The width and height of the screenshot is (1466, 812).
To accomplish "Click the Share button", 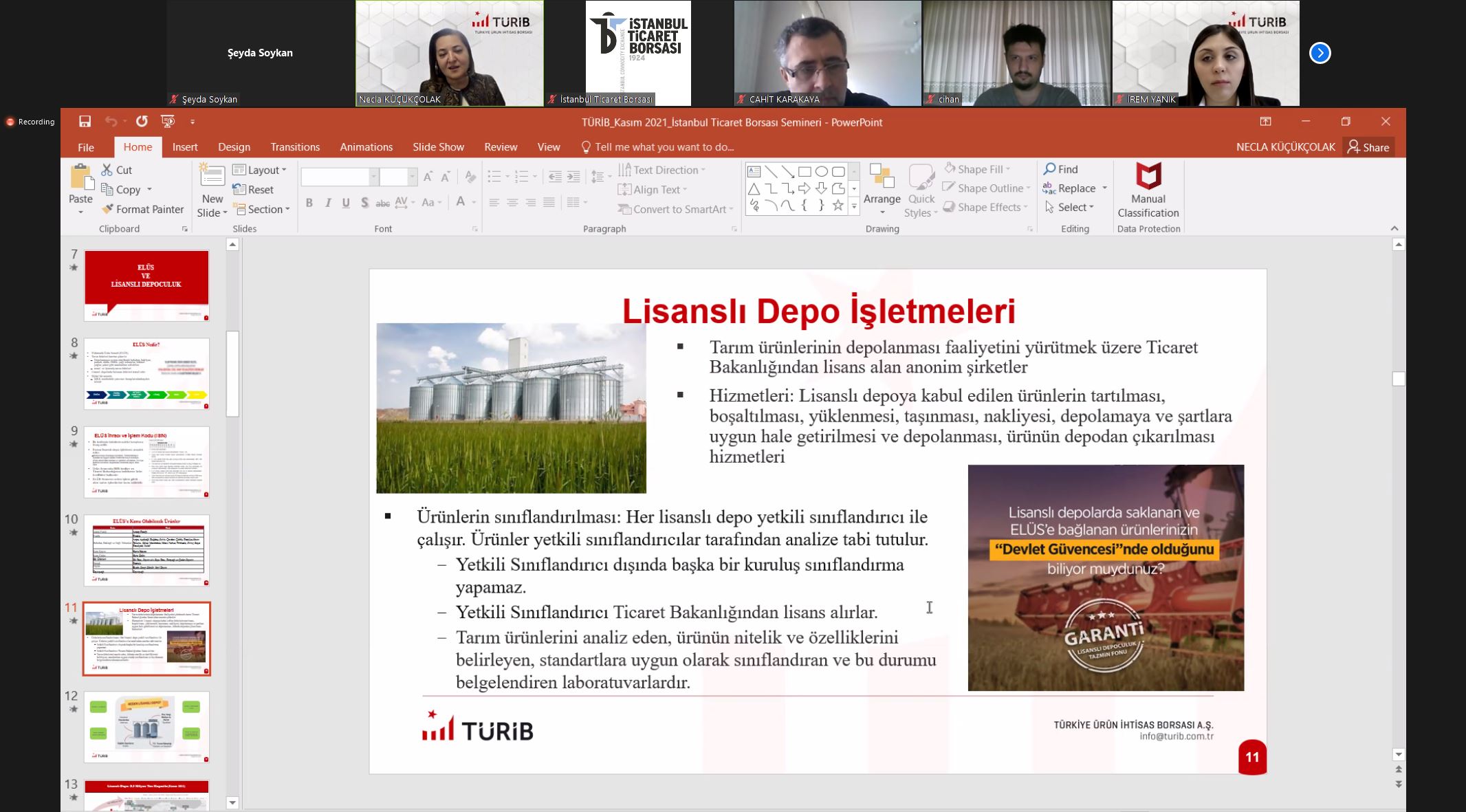I will (1368, 147).
